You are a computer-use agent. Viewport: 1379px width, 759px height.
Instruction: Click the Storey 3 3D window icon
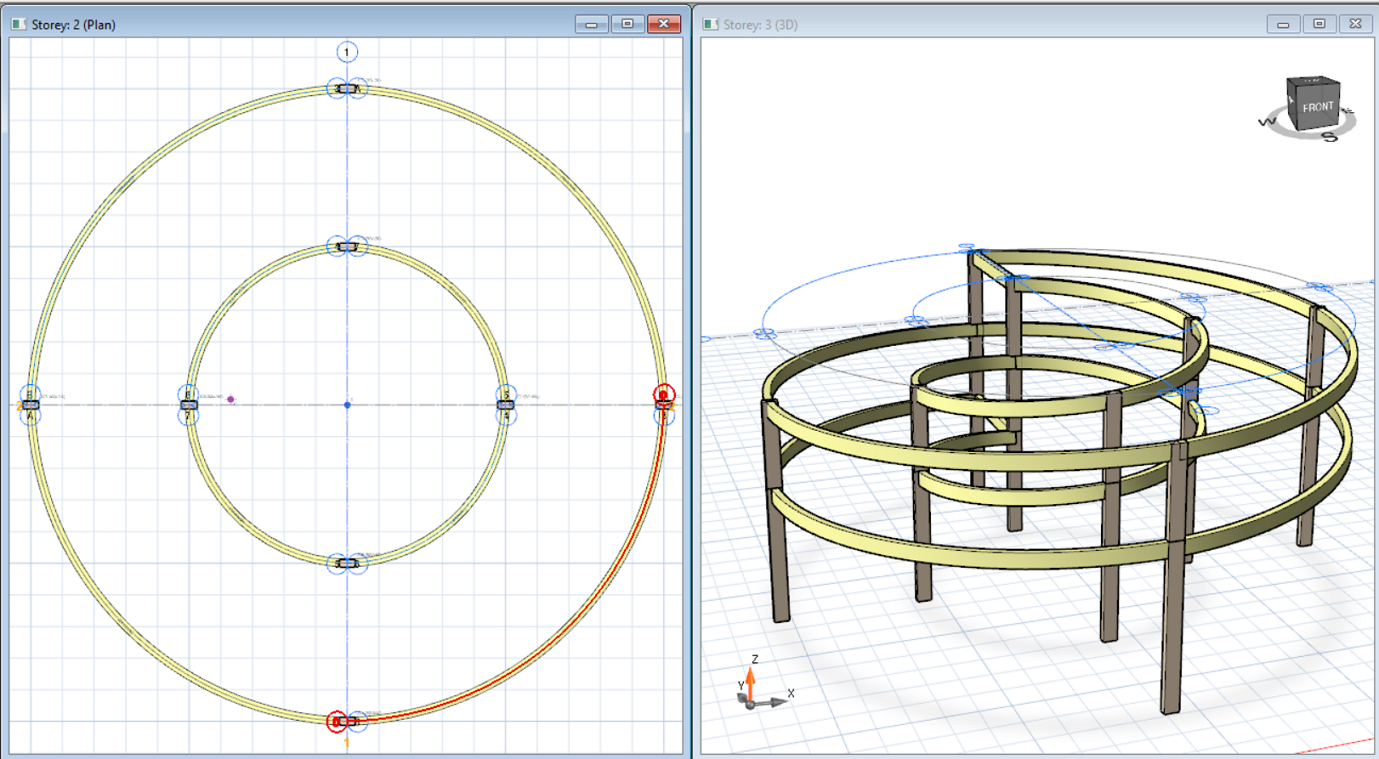[711, 24]
